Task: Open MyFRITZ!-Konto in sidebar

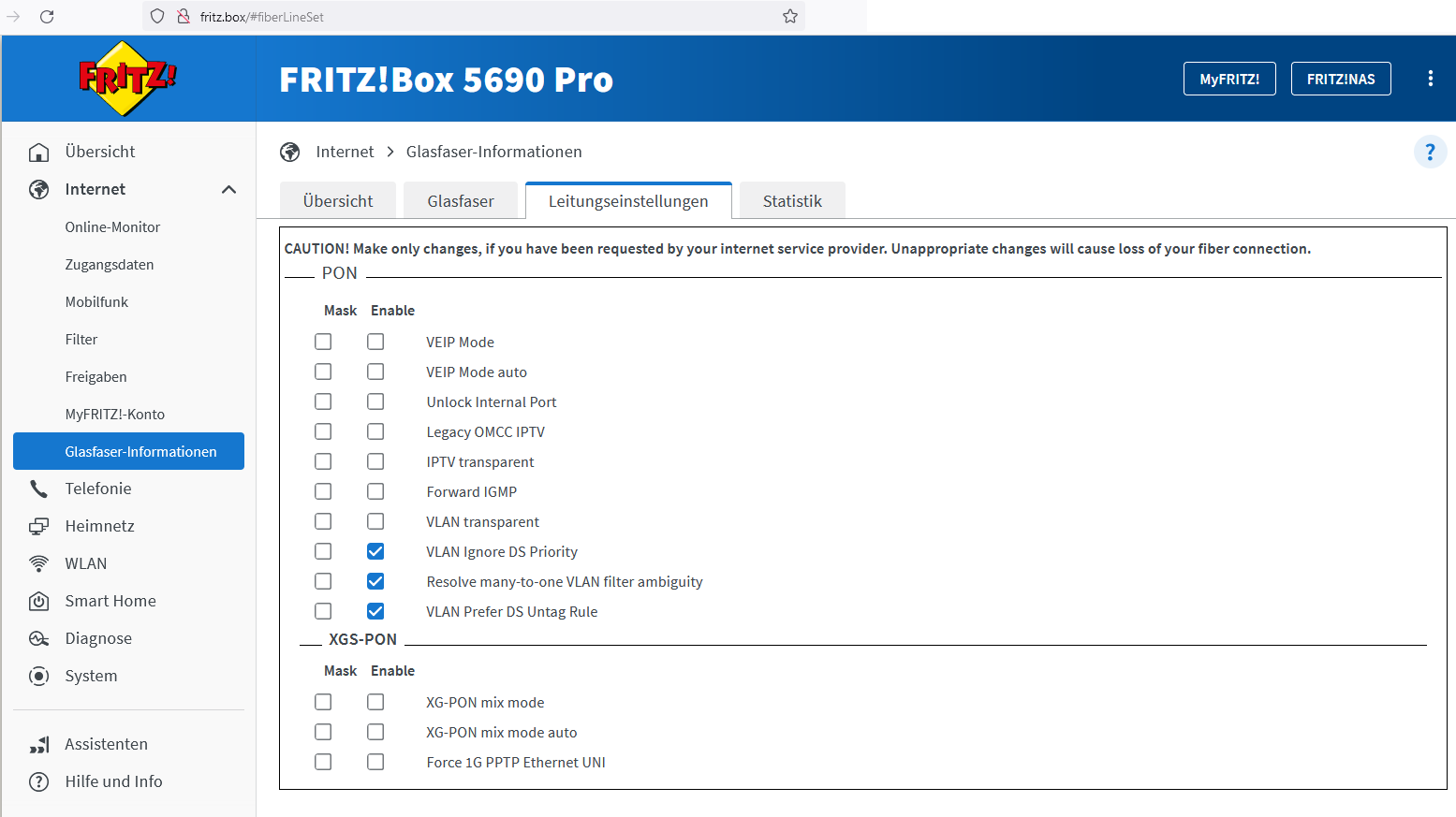Action: click(x=115, y=414)
